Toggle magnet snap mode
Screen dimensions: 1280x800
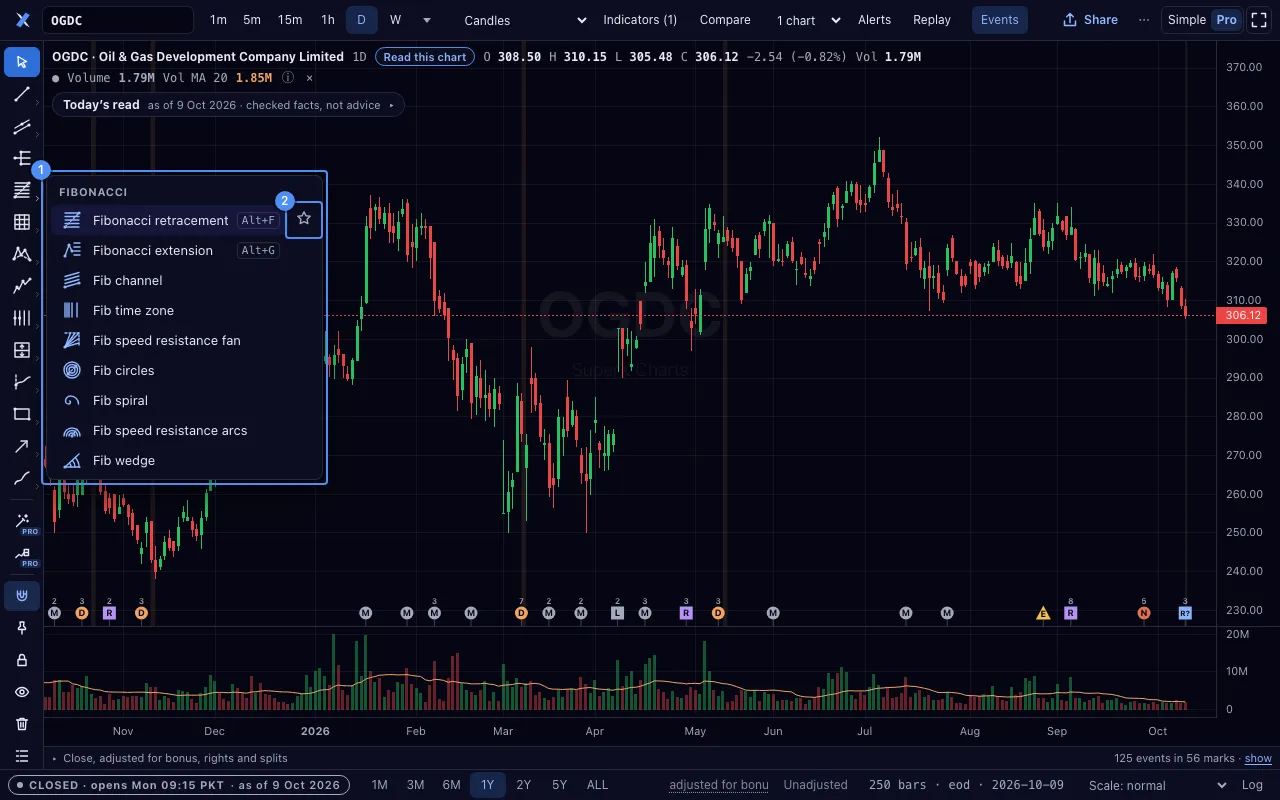pos(22,596)
